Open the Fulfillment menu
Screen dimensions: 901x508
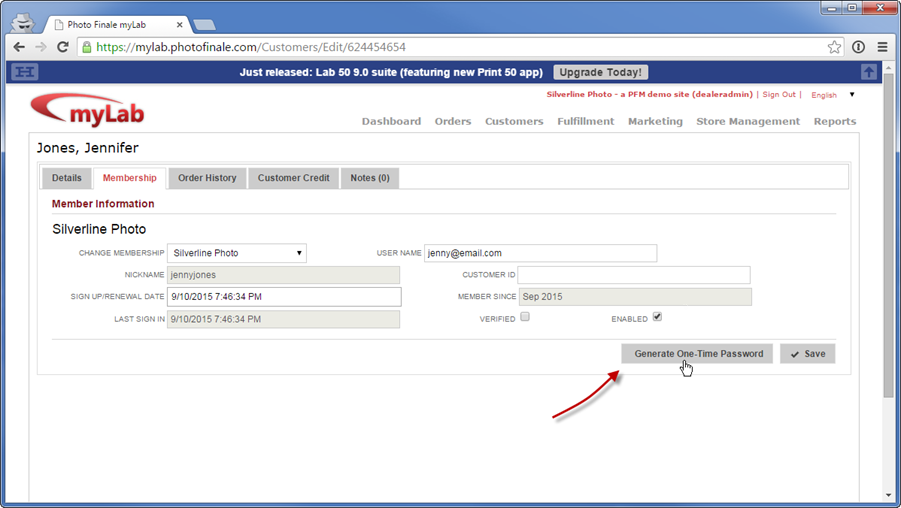pyautogui.click(x=586, y=121)
